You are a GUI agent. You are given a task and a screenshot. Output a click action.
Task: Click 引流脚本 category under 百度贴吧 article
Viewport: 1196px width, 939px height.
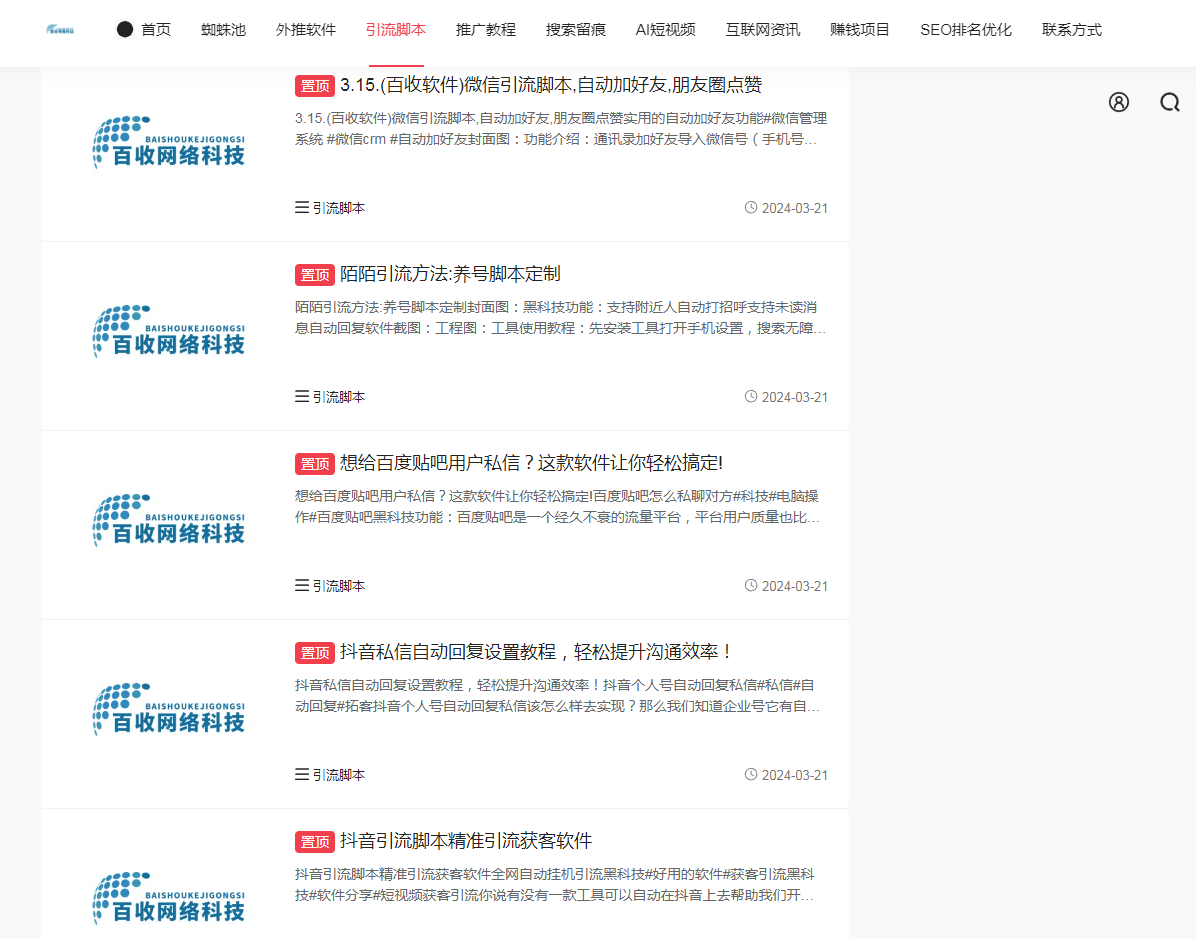(339, 586)
